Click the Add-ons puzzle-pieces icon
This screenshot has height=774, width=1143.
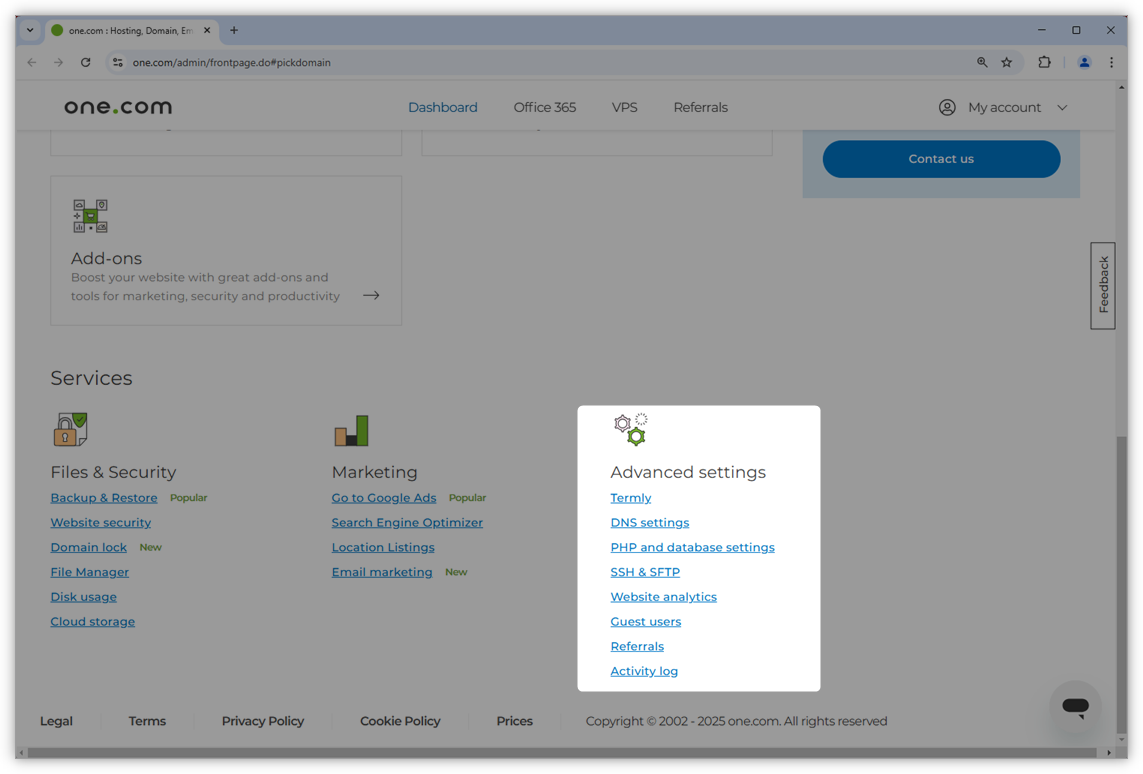click(x=90, y=215)
